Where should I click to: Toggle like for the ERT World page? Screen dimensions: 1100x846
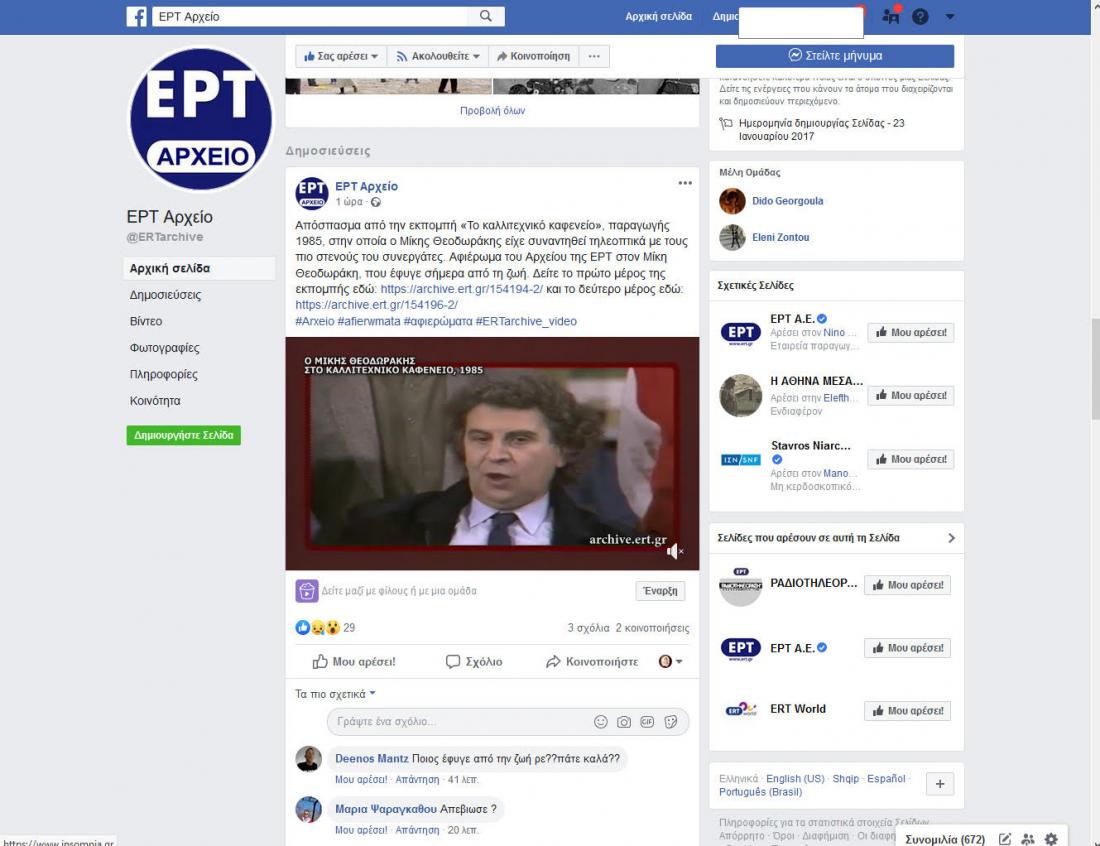(x=908, y=711)
